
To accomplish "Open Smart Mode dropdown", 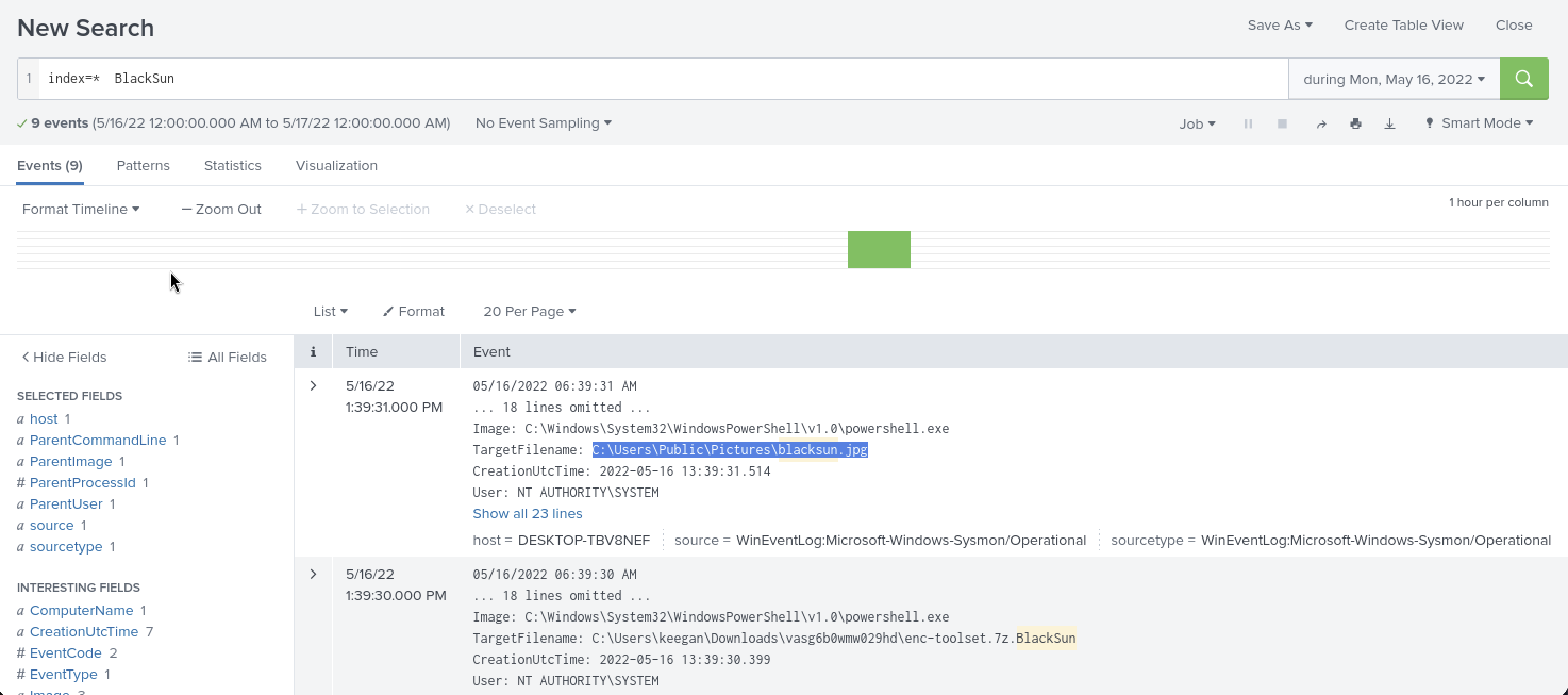I will (1479, 123).
